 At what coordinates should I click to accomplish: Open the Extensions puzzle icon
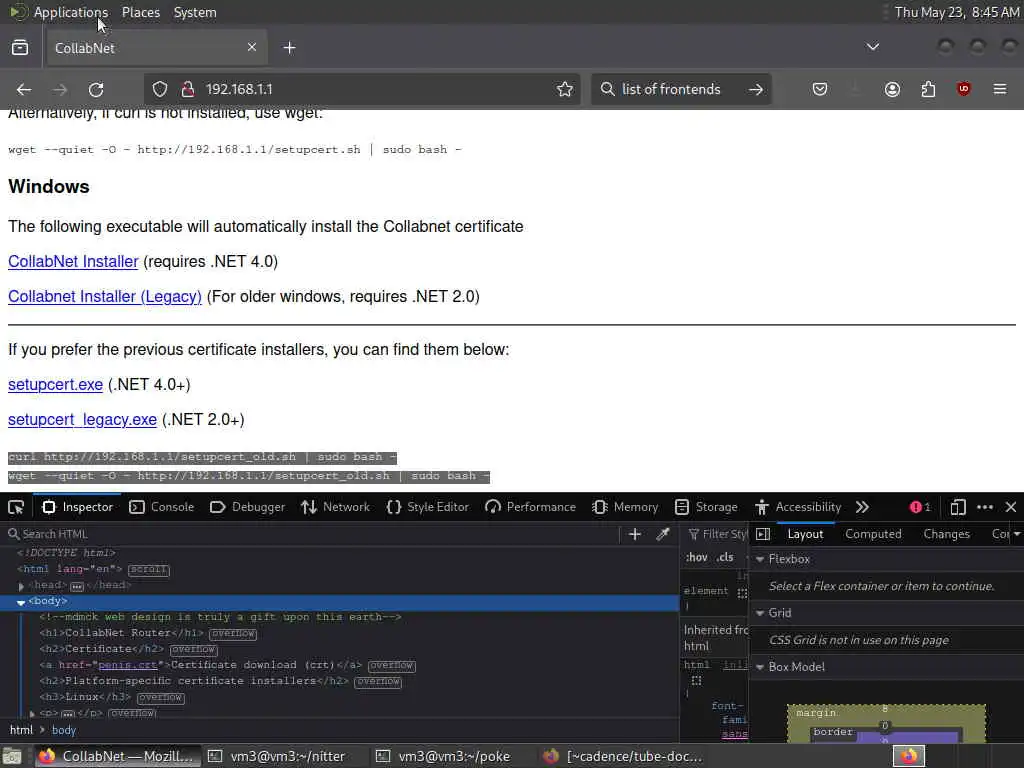[x=928, y=89]
